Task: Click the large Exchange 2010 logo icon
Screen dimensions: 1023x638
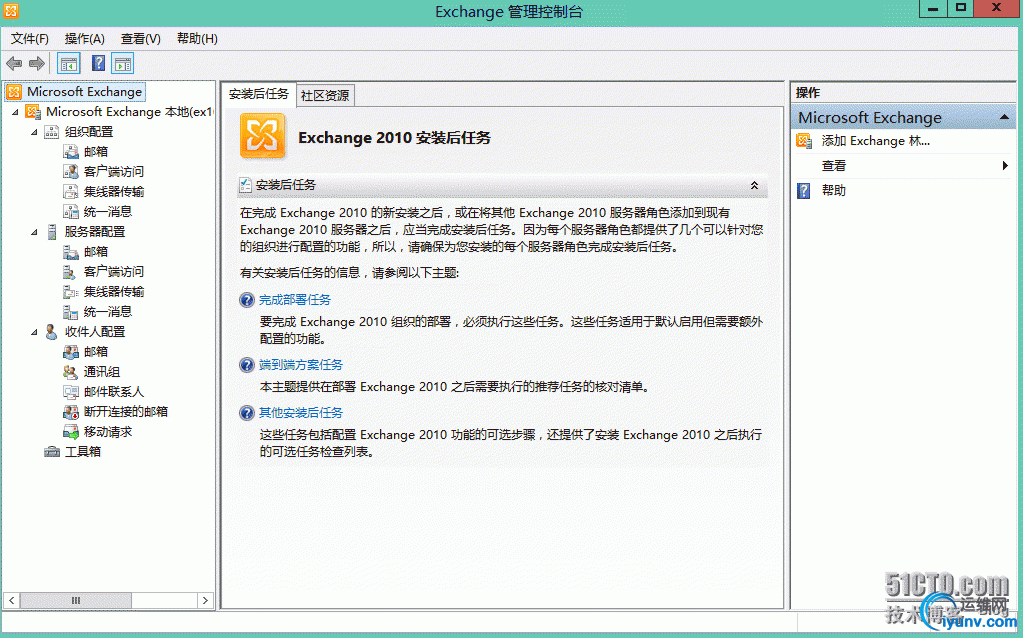Action: click(262, 136)
